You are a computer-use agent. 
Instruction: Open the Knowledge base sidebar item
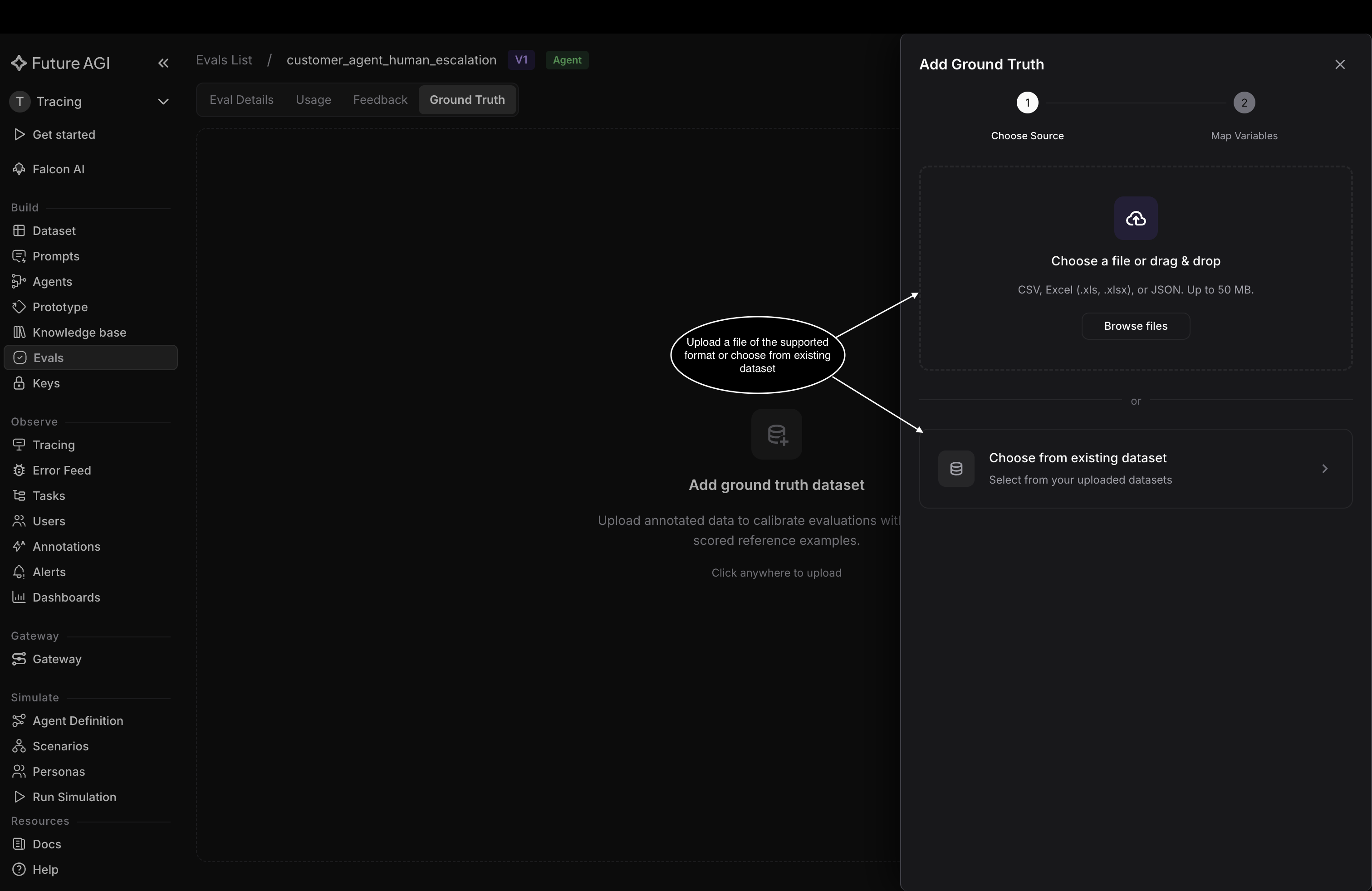79,333
